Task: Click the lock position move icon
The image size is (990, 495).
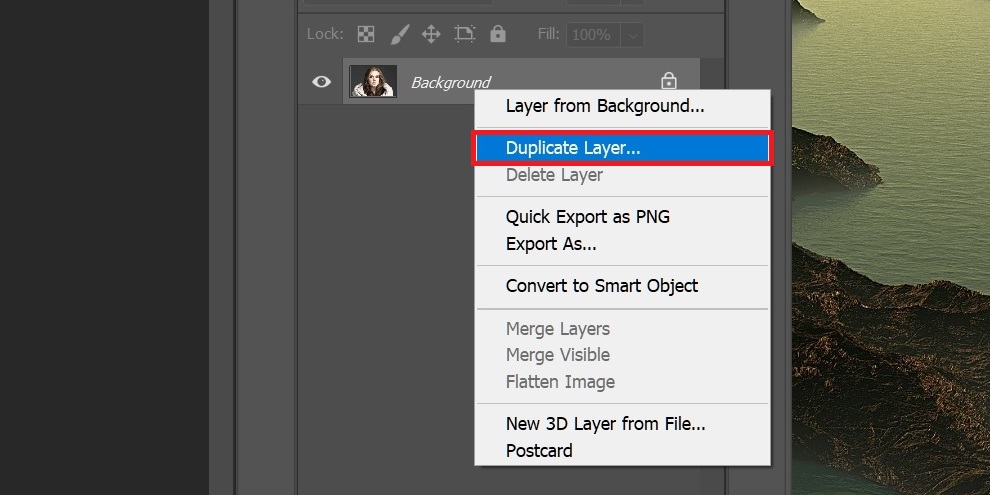Action: [431, 34]
